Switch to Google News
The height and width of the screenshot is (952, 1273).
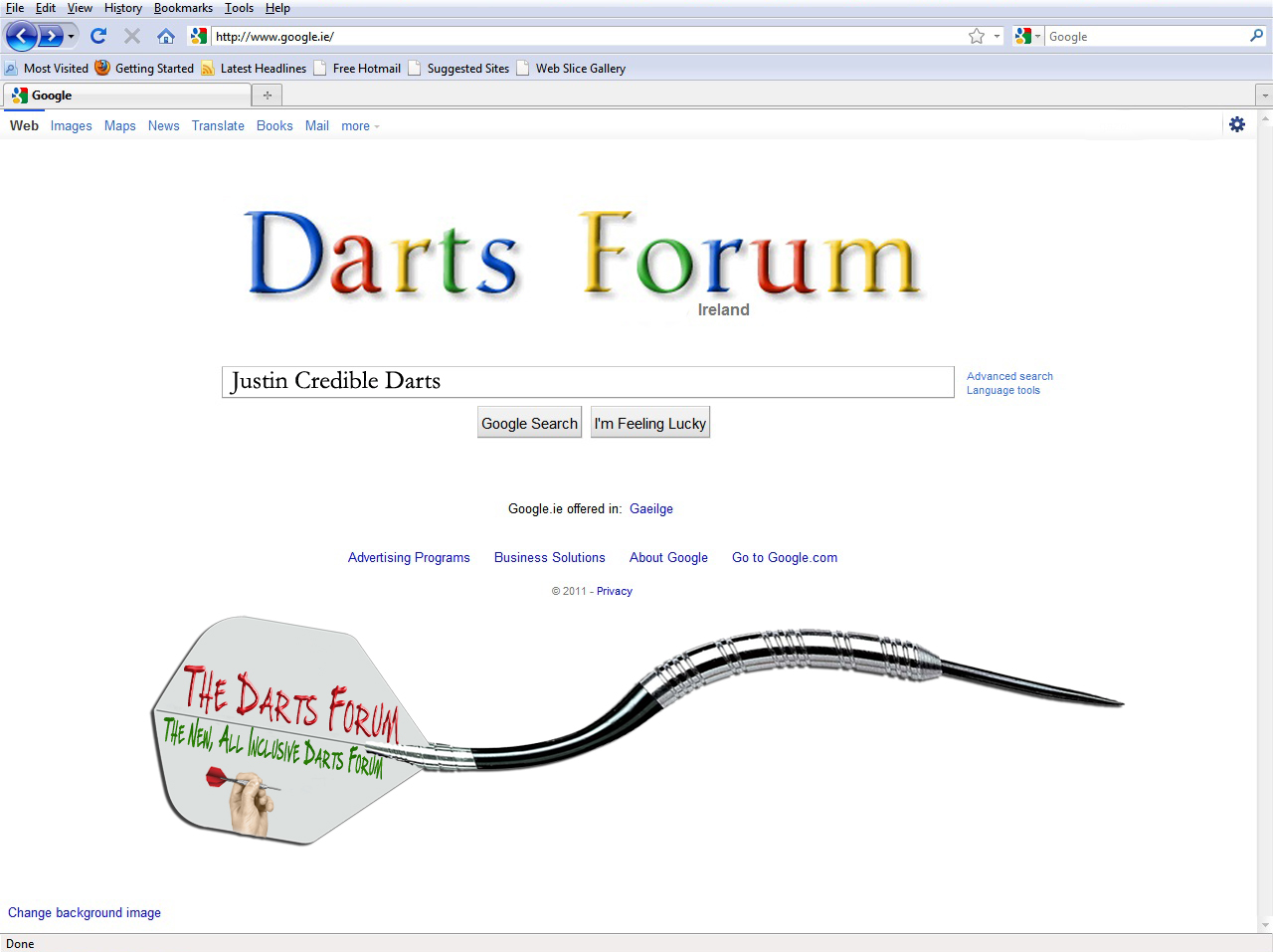click(x=163, y=126)
